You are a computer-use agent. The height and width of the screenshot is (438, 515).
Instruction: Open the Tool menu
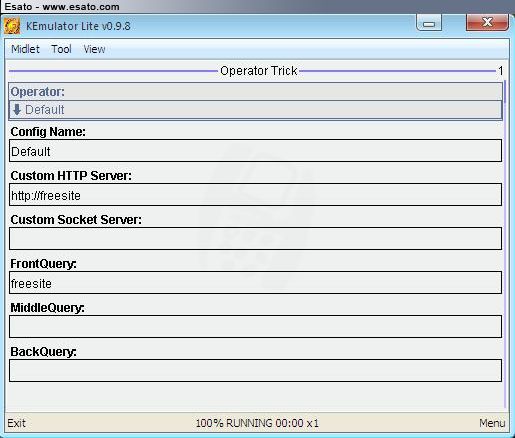(x=61, y=49)
